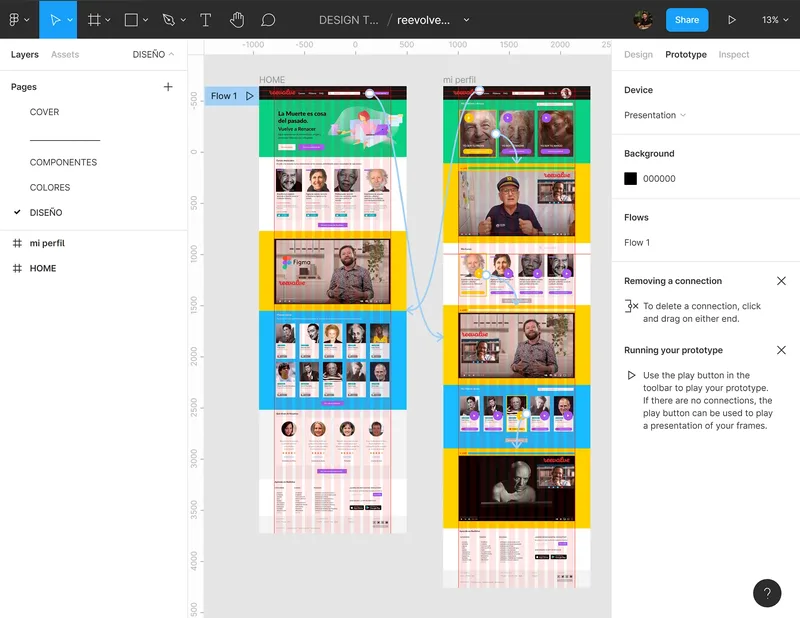The image size is (800, 618).
Task: Select the Rectangle shape tool
Action: click(x=131, y=20)
